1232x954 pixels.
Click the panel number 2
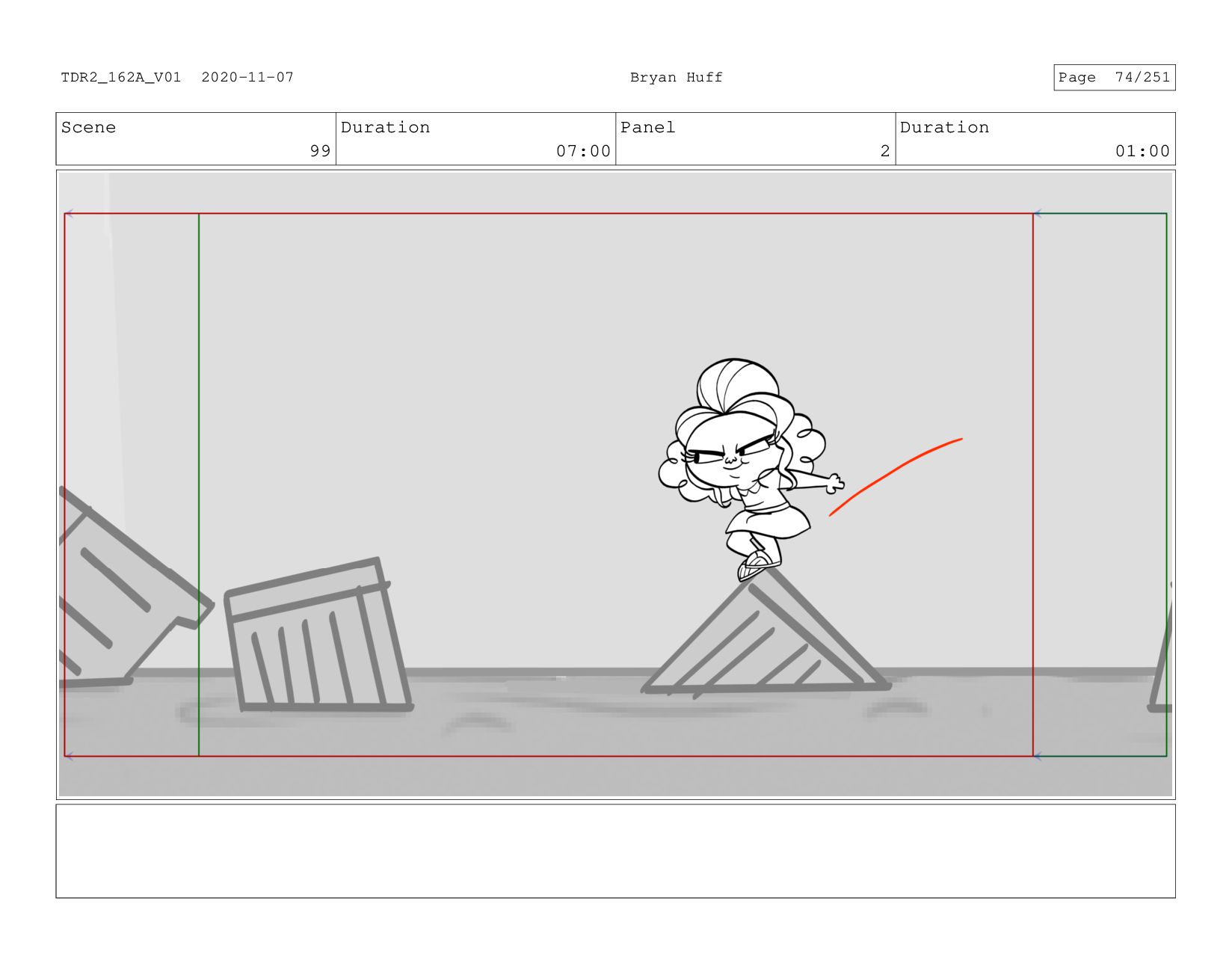885,151
